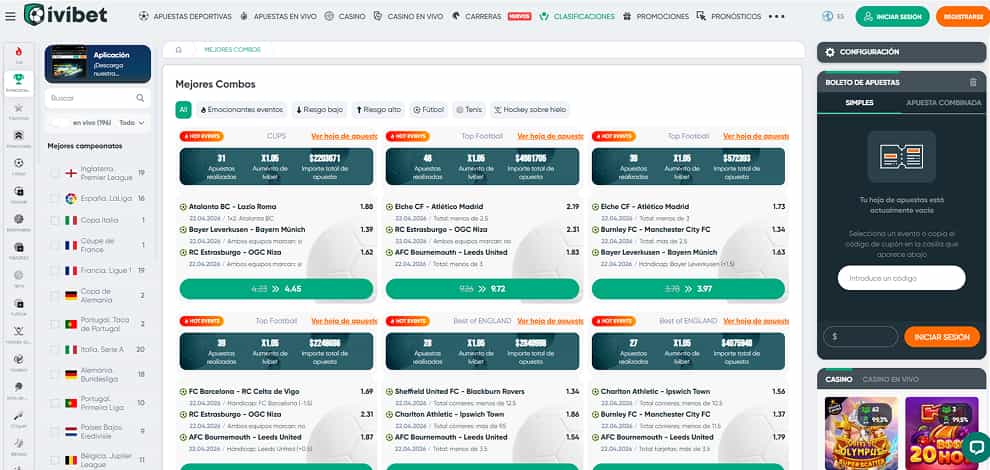Click the orange INICIAR SESIÓN bet slip button
This screenshot has height=470, width=990.
[941, 337]
